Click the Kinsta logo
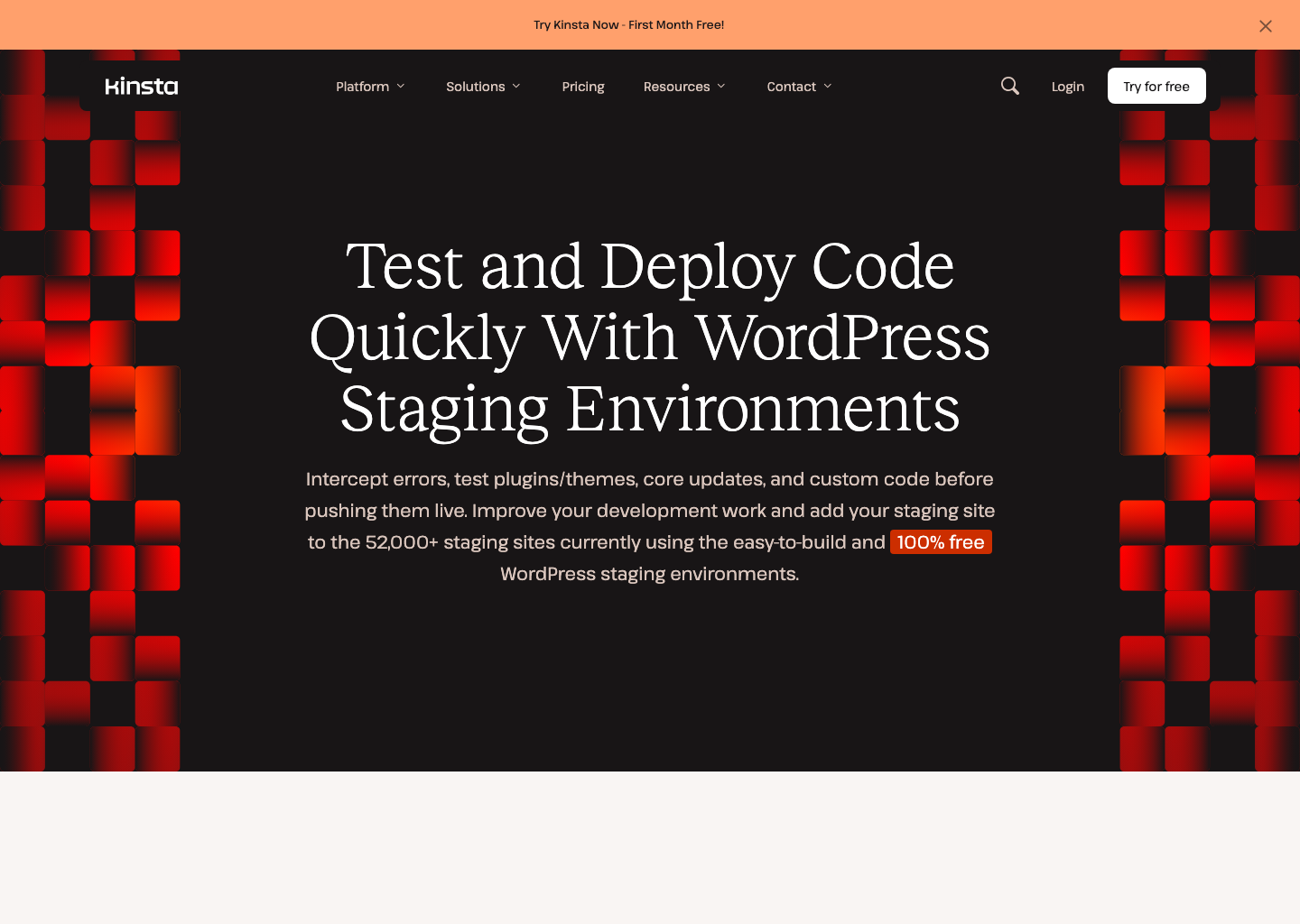 pyautogui.click(x=142, y=87)
